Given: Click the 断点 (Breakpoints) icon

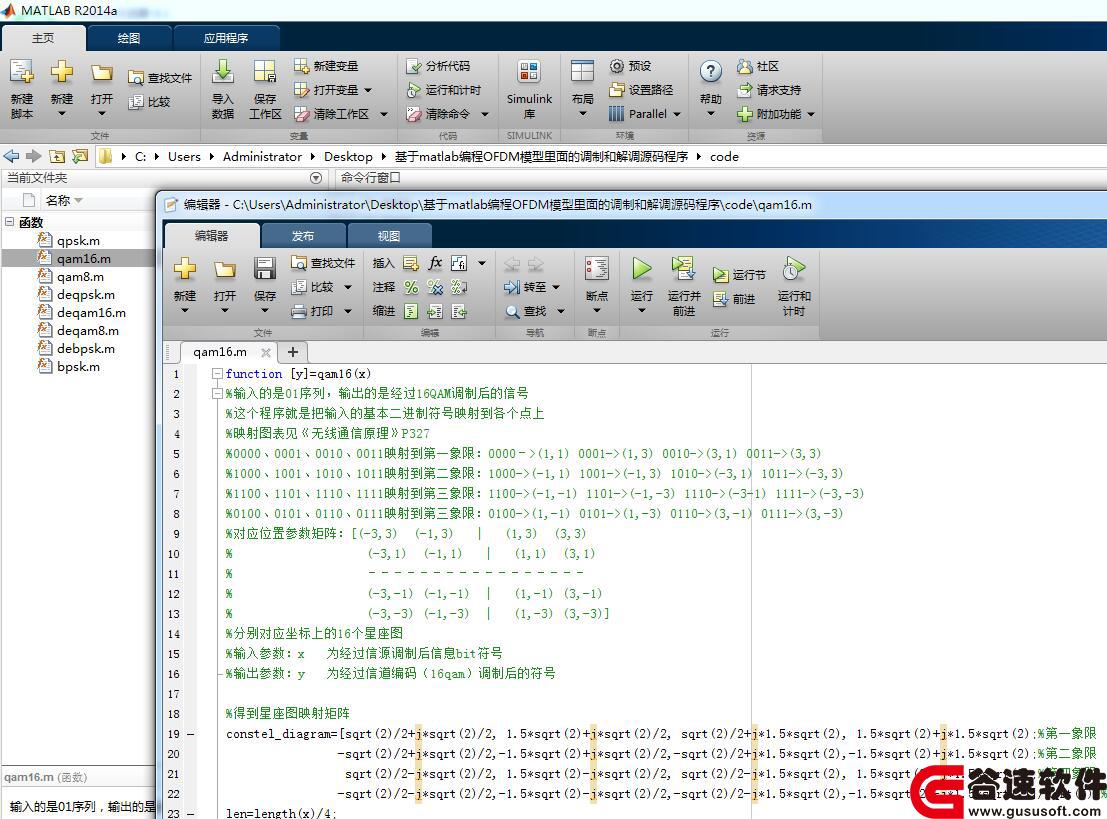Looking at the screenshot, I should tap(597, 269).
